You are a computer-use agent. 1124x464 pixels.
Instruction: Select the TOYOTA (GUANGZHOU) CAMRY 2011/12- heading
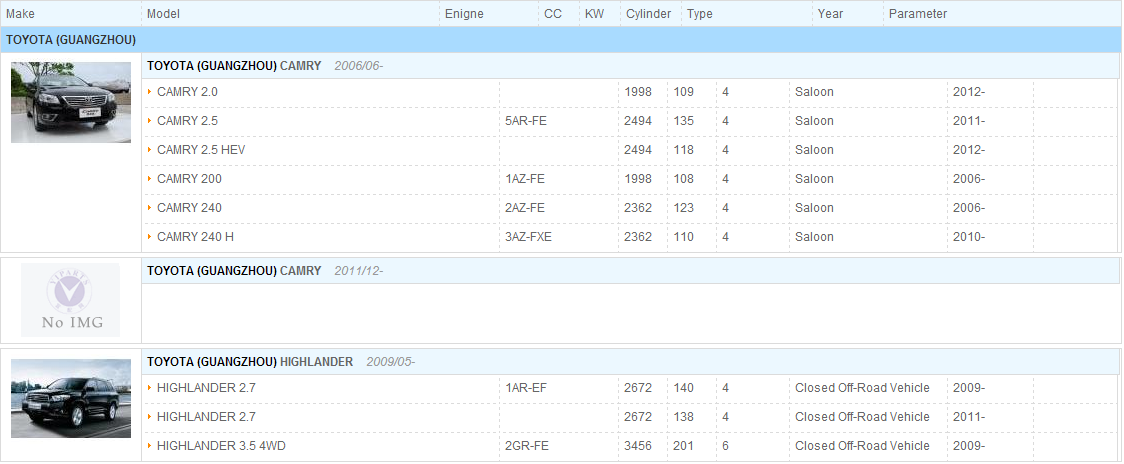click(265, 271)
